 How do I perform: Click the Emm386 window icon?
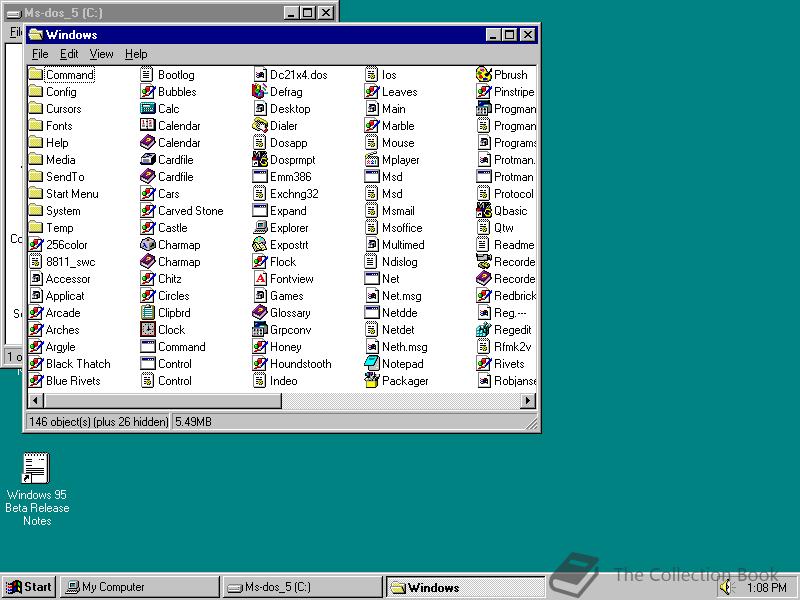(x=259, y=177)
